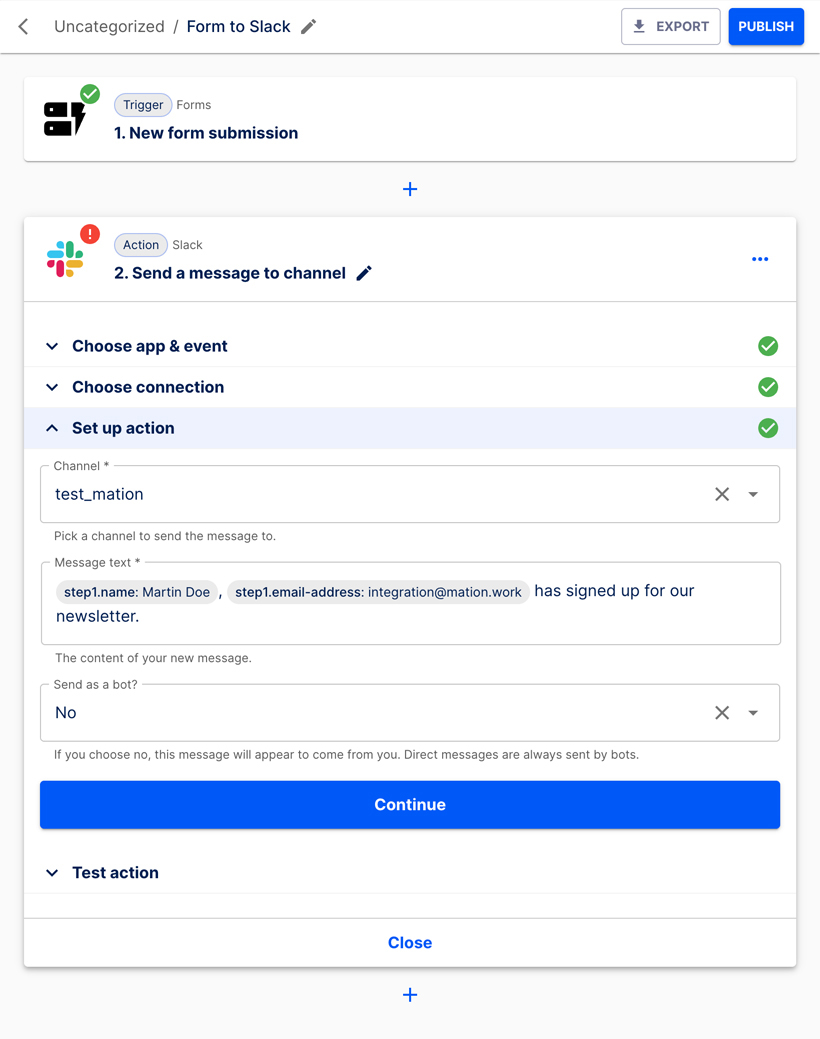Screen dimensions: 820x1039
Task: Click the Publish button
Action: coord(766,27)
